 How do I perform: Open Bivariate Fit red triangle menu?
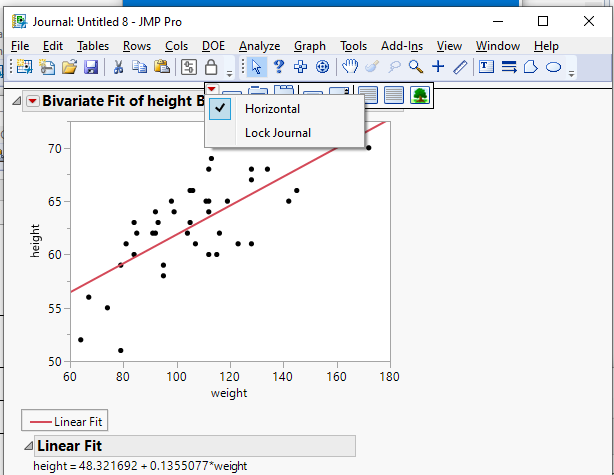coord(33,101)
